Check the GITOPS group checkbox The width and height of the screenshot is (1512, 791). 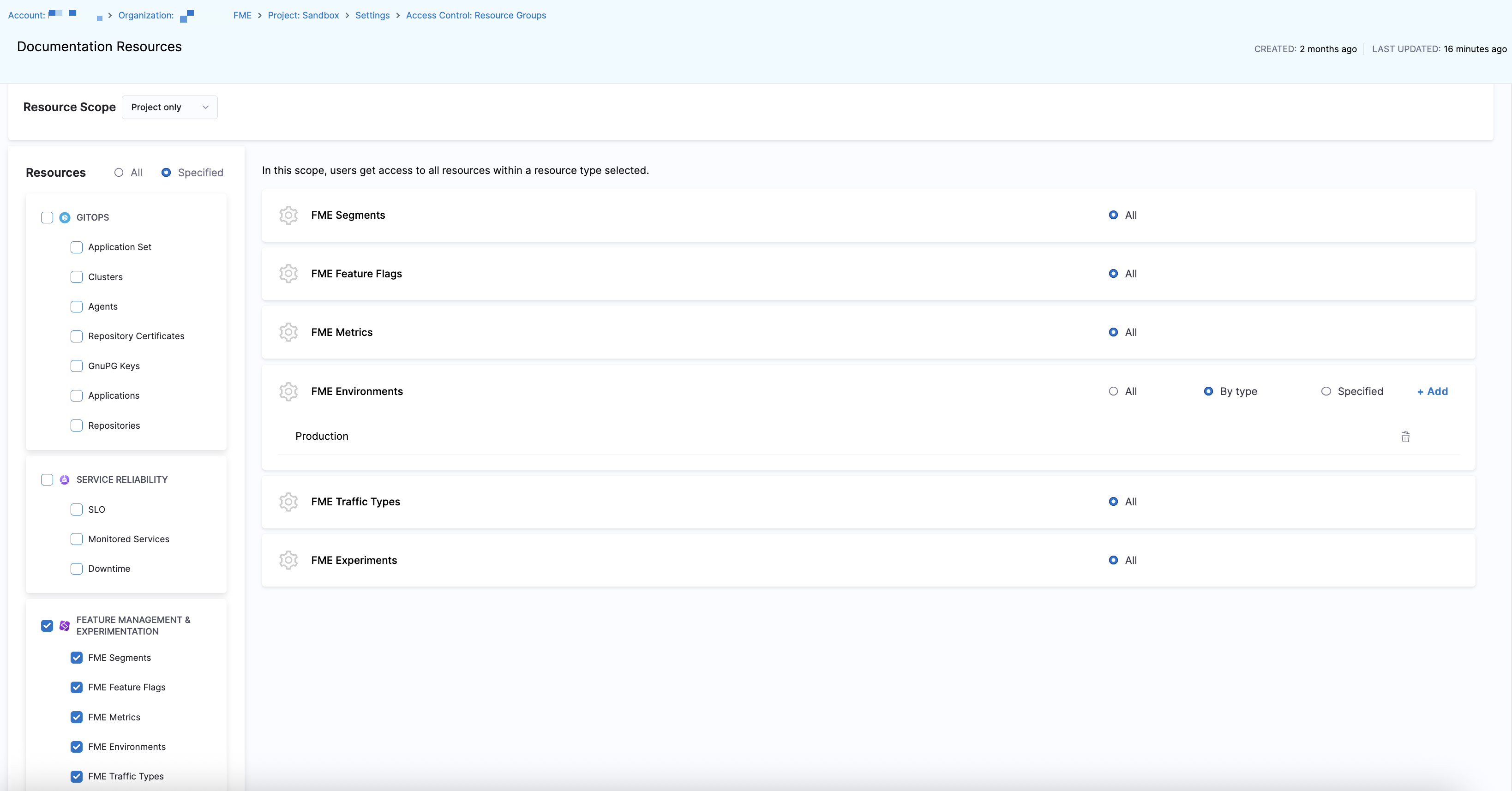47,218
